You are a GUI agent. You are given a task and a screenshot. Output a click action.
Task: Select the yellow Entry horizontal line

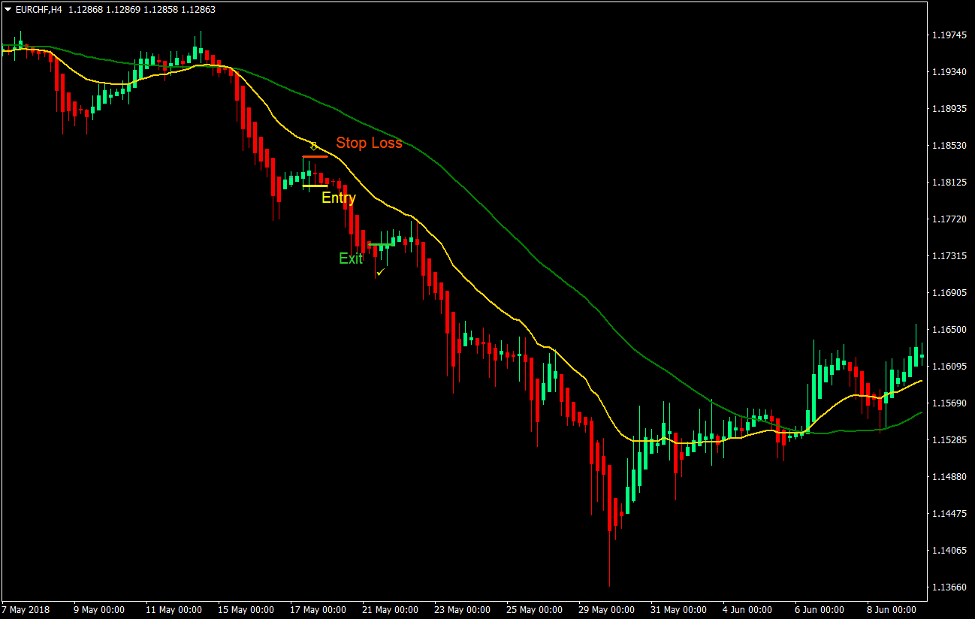coord(314,186)
